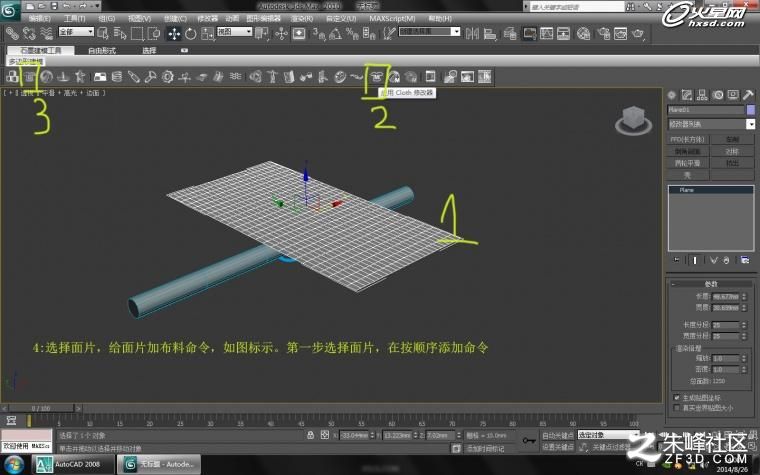The width and height of the screenshot is (760, 475).
Task: Select the Scale tool
Action: pyautogui.click(x=208, y=33)
